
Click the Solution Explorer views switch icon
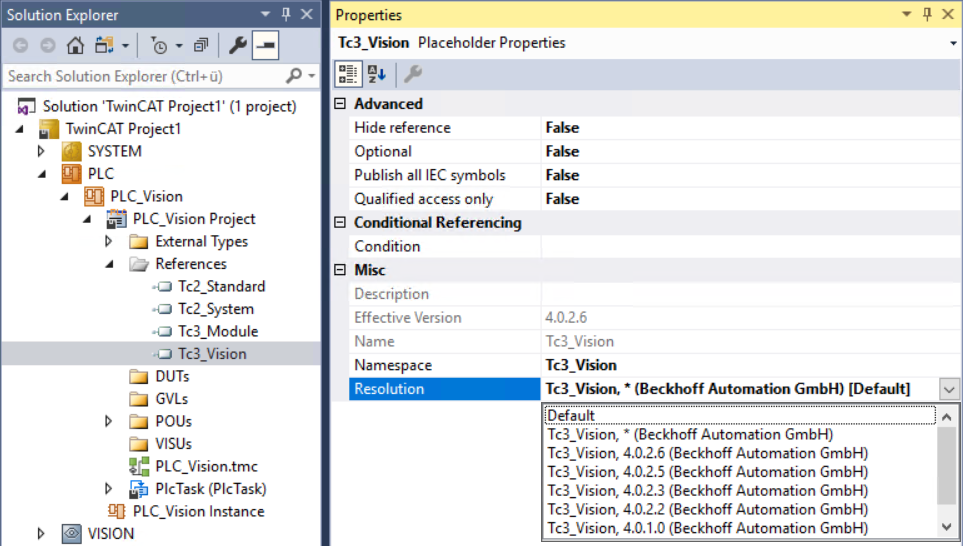point(104,45)
